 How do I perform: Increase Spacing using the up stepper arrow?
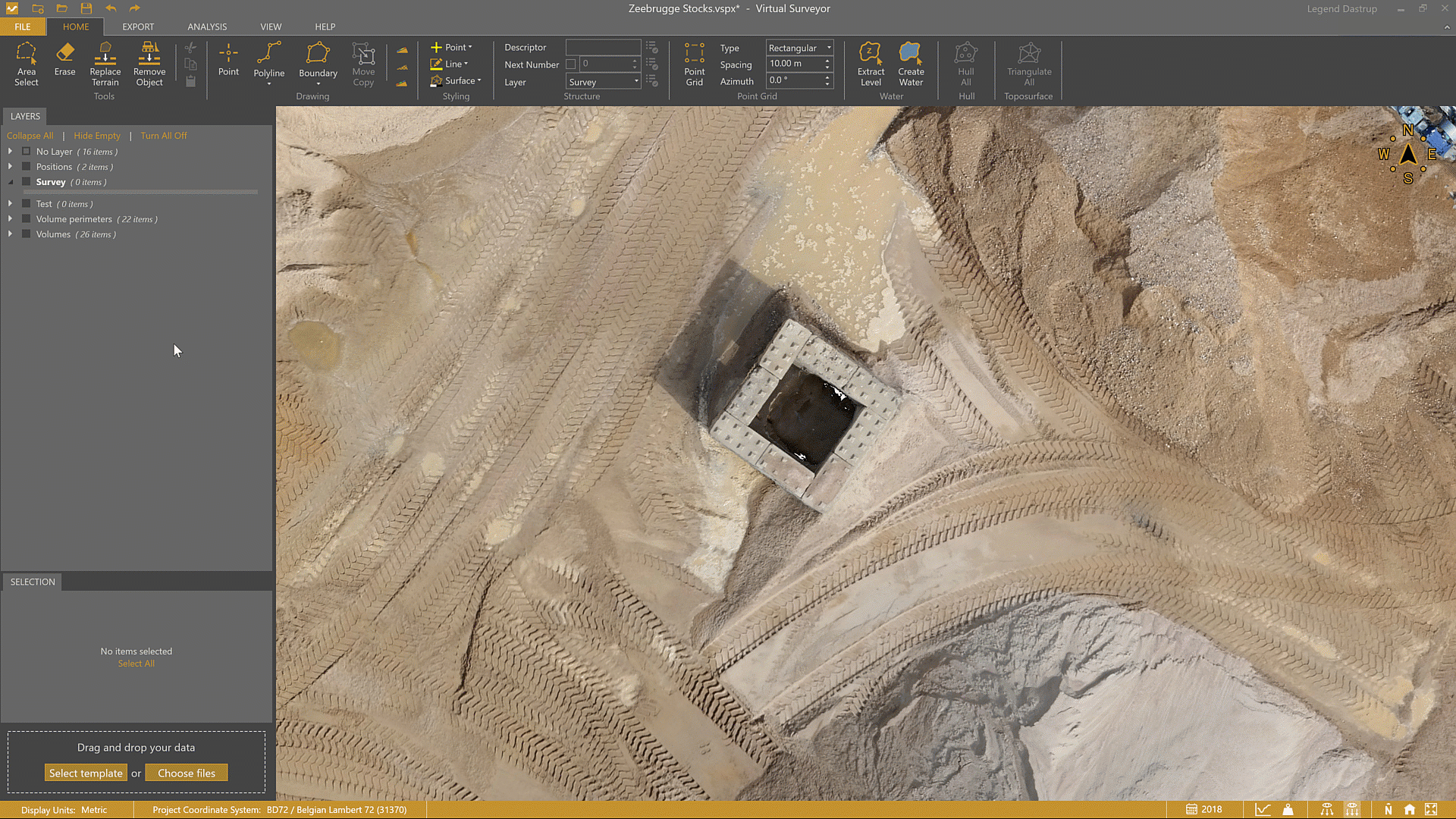tap(827, 60)
